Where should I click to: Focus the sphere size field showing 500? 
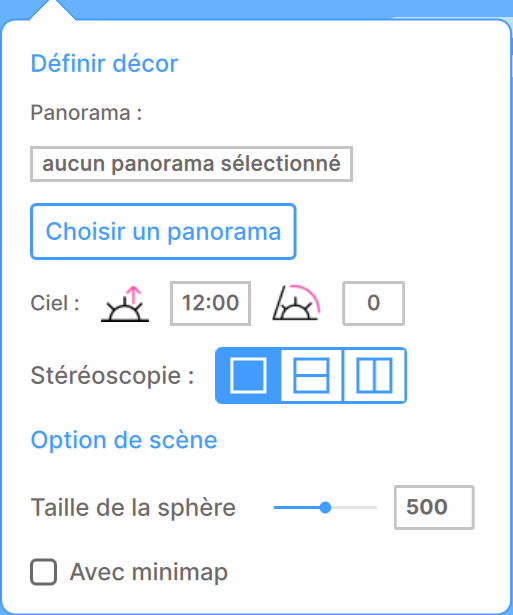[x=434, y=507]
